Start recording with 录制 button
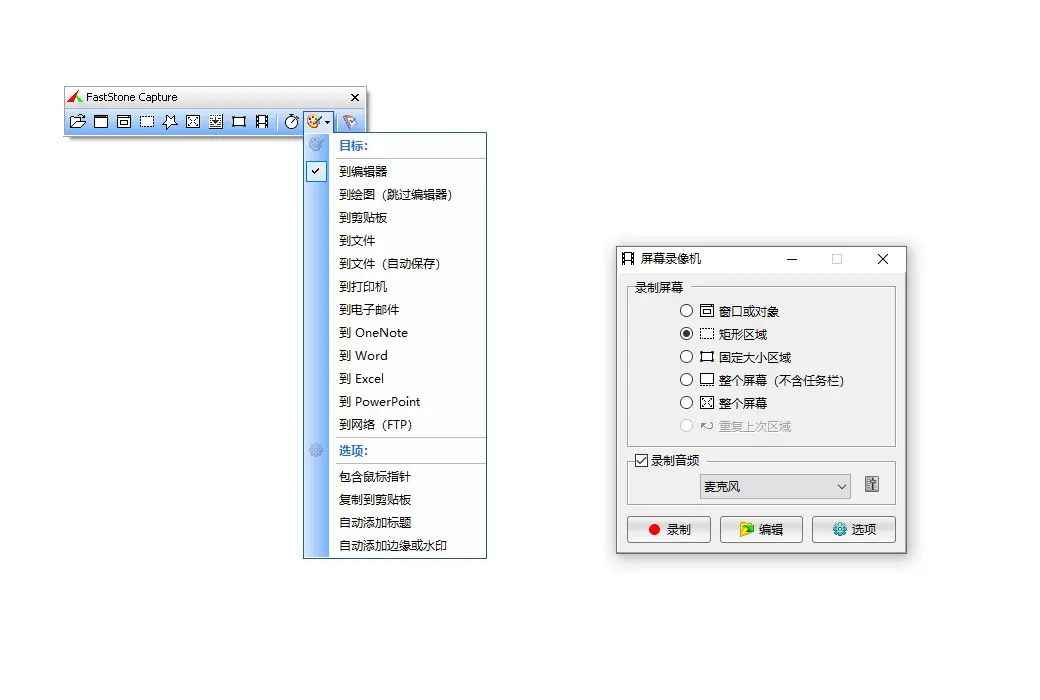 coord(669,529)
